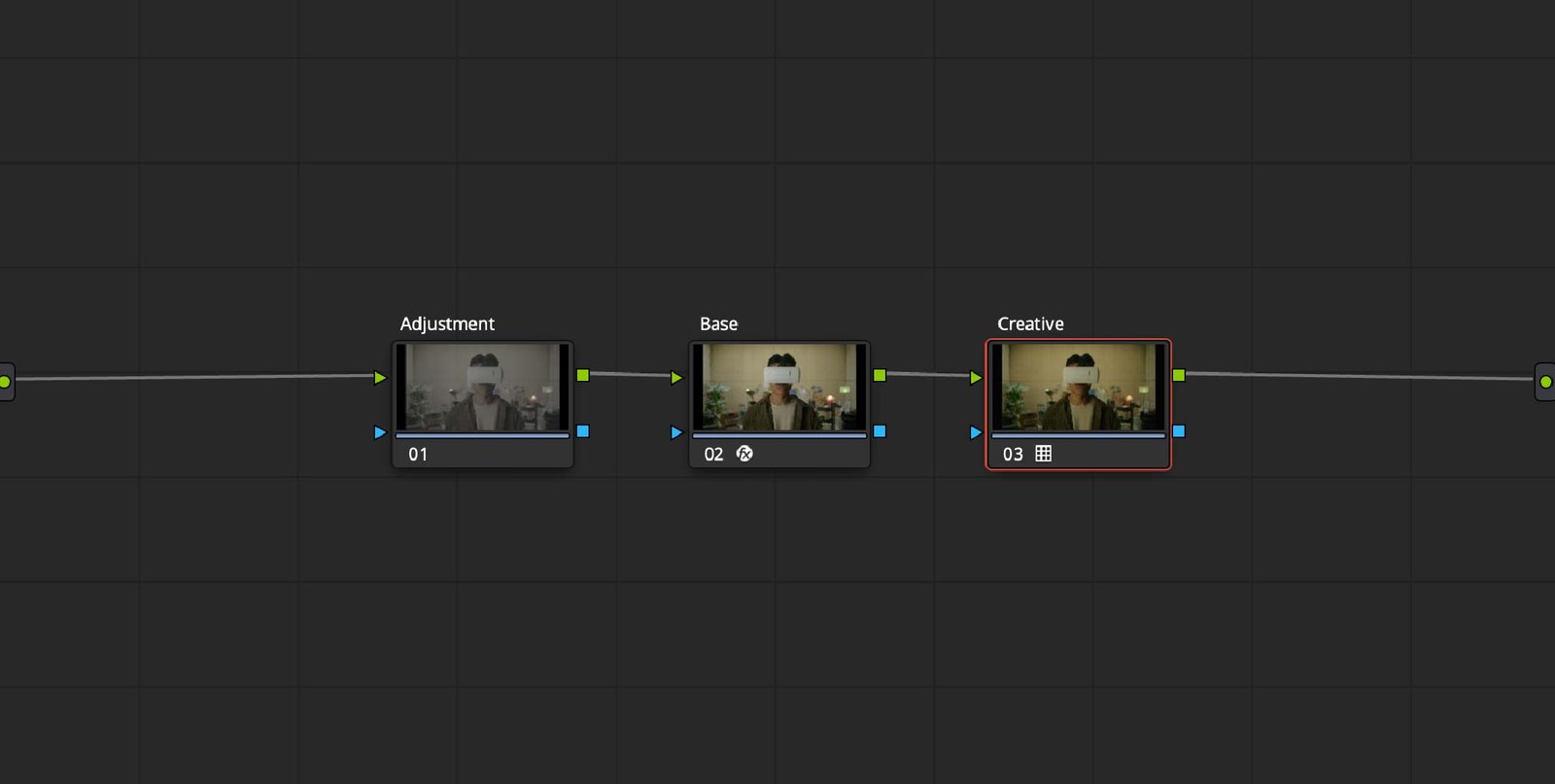Click the "Creative" node label text

[1030, 324]
